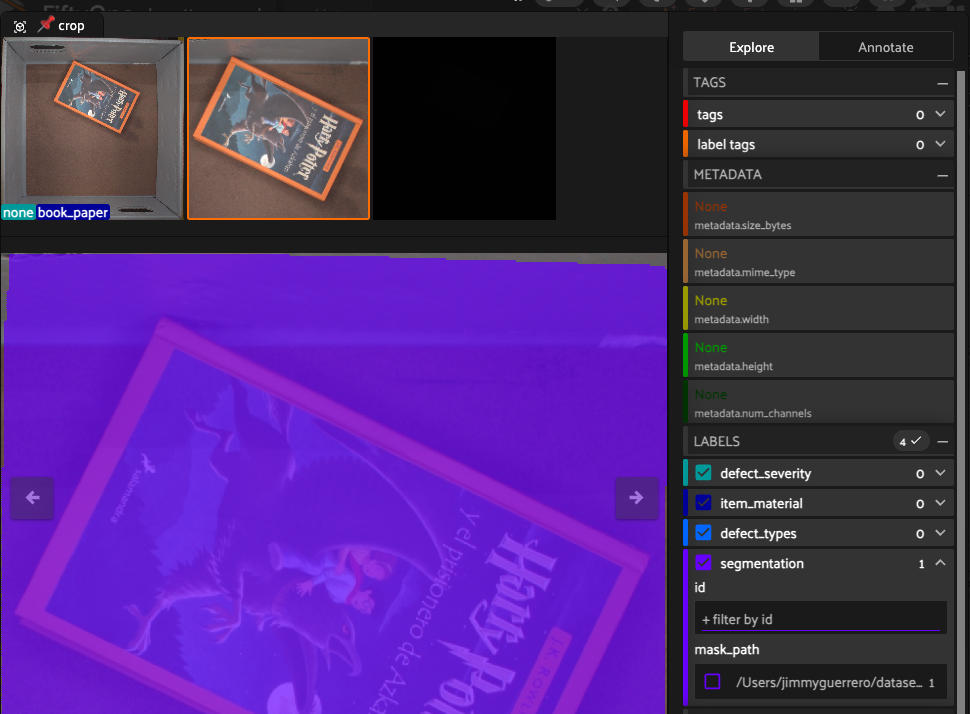
Task: Click the metadata.num_channels entry
Action: click(818, 402)
